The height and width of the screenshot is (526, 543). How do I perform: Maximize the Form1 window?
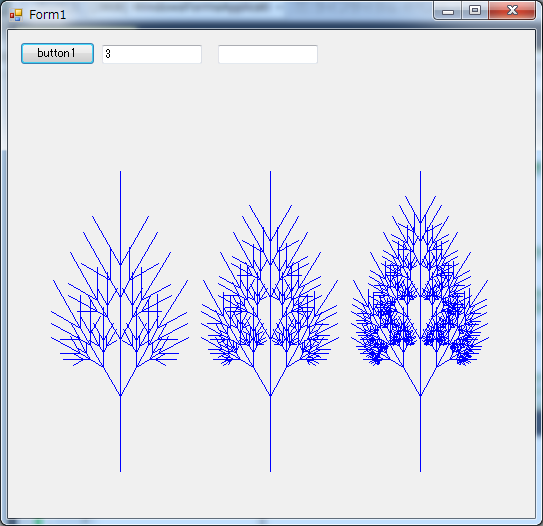point(475,11)
